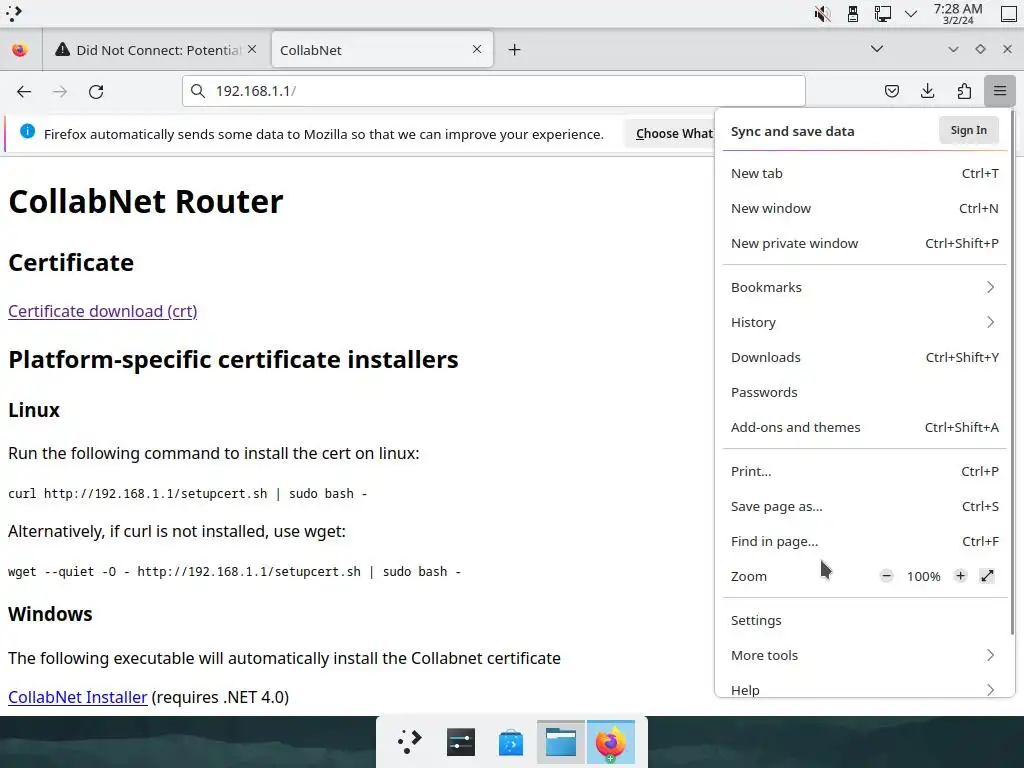The height and width of the screenshot is (768, 1024).
Task: Reload the current page
Action: pos(96,91)
